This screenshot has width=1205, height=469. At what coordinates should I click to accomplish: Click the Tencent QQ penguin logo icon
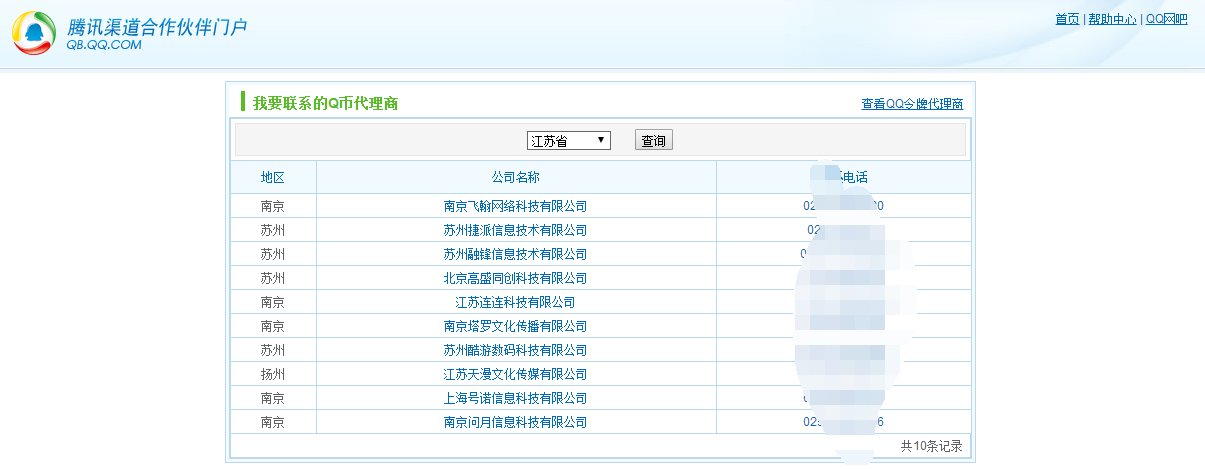tap(34, 33)
